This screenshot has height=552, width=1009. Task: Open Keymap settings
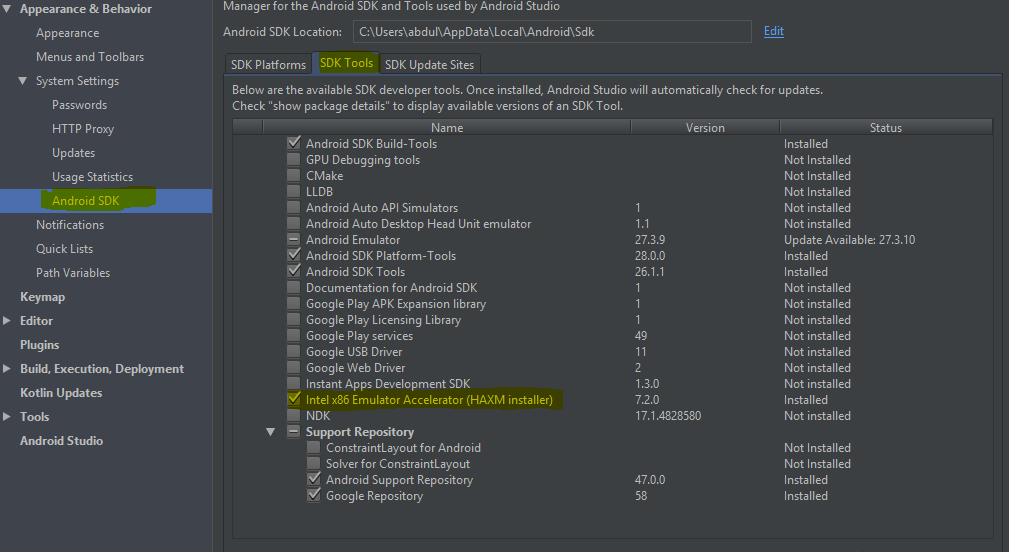click(42, 297)
